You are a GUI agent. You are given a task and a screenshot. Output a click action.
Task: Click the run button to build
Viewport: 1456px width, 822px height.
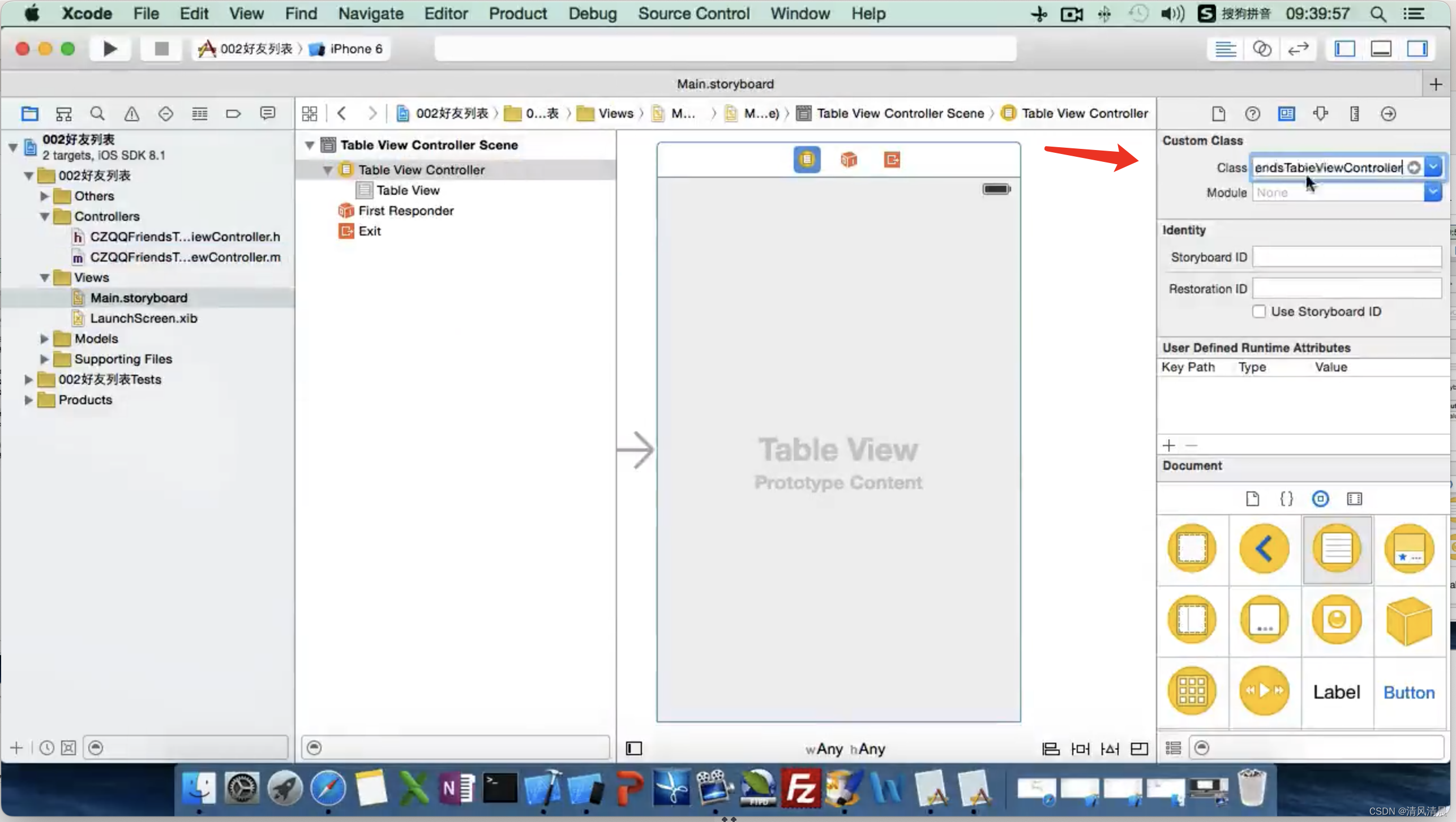(x=109, y=48)
